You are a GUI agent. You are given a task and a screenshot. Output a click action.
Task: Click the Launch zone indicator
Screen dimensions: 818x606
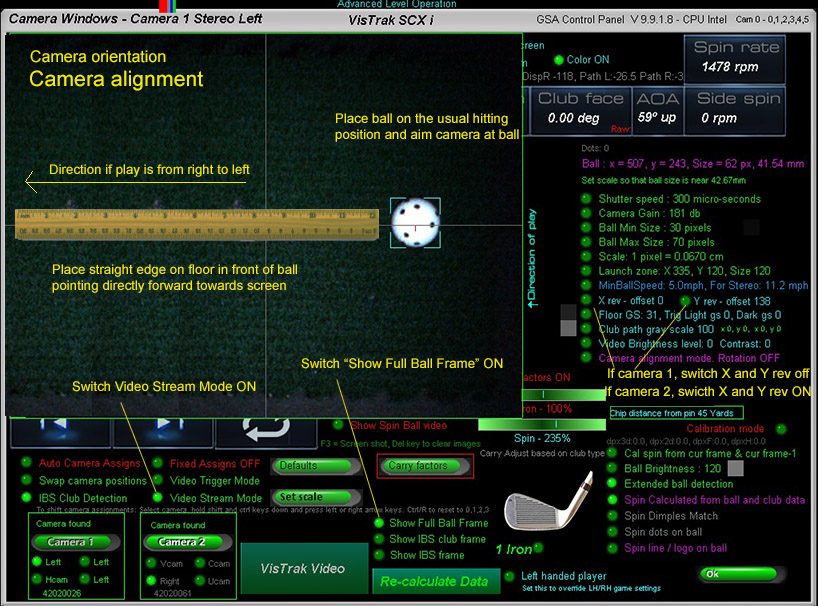click(586, 271)
